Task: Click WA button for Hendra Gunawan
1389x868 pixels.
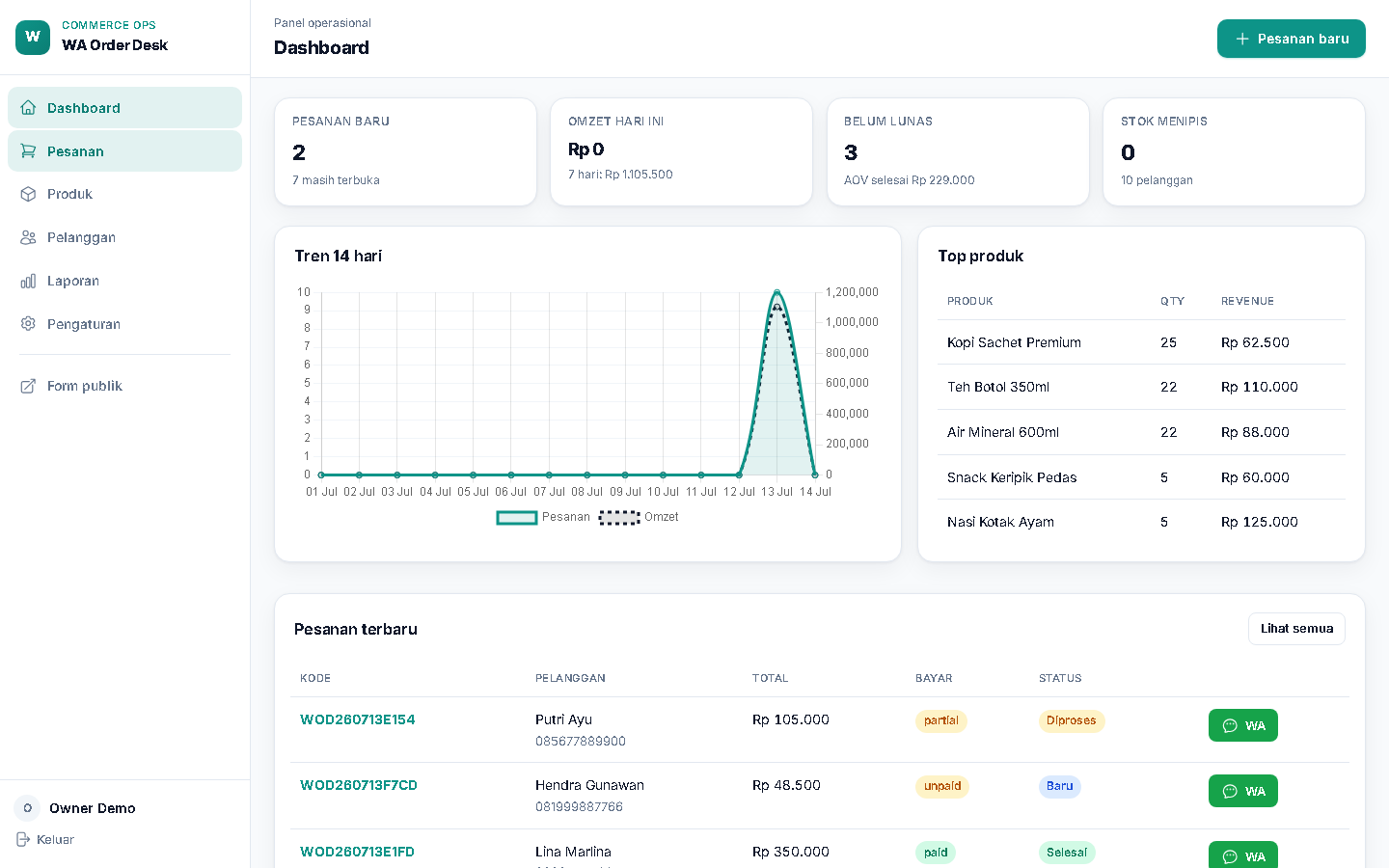Action: tap(1242, 791)
